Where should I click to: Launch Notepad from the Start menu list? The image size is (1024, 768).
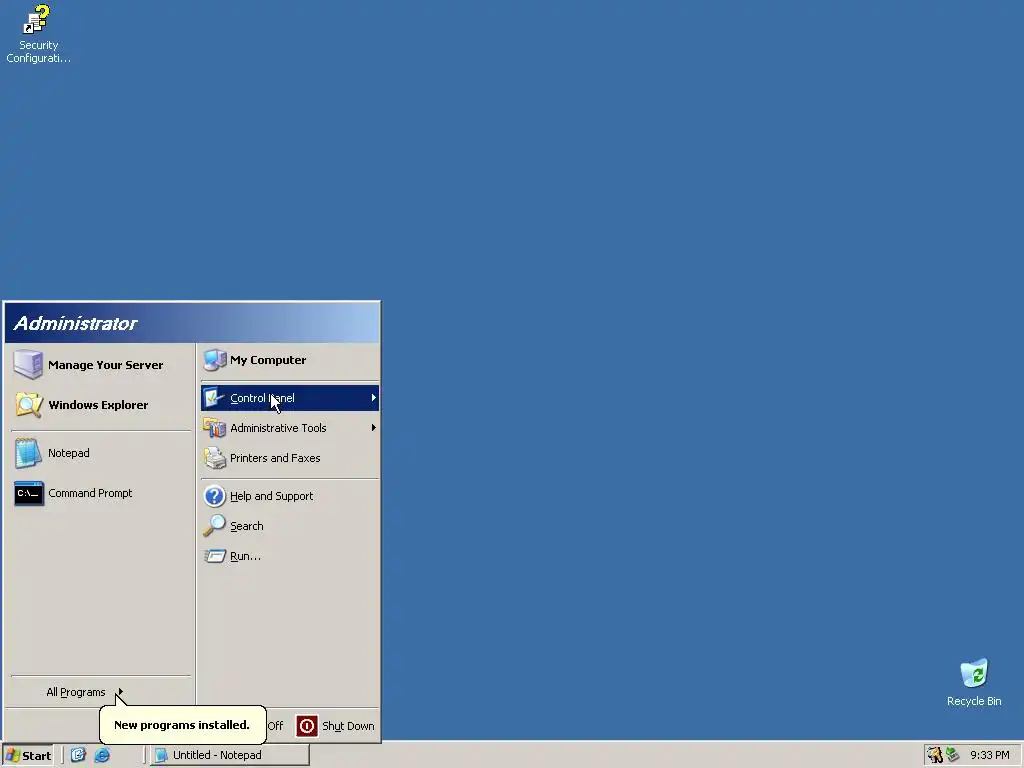point(100,453)
